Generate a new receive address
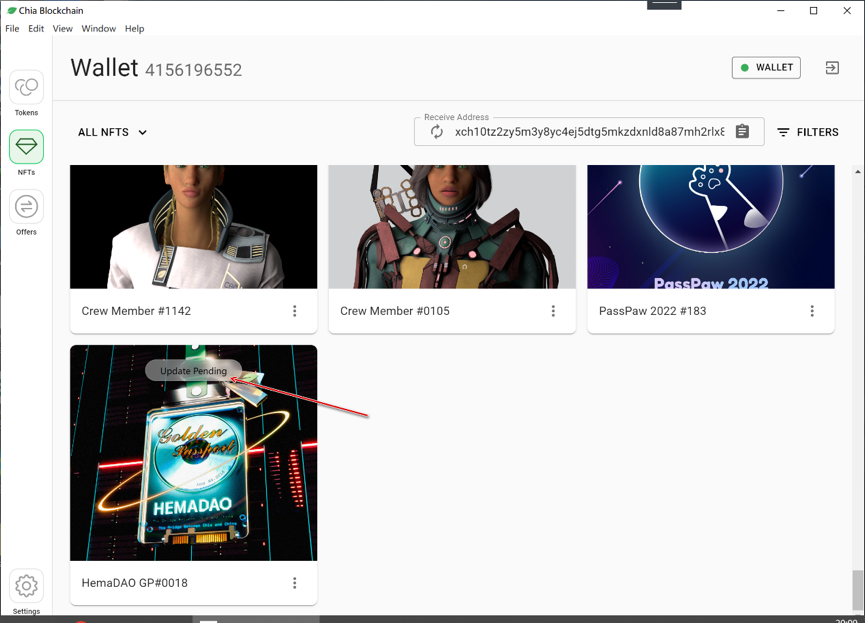 pyautogui.click(x=436, y=132)
